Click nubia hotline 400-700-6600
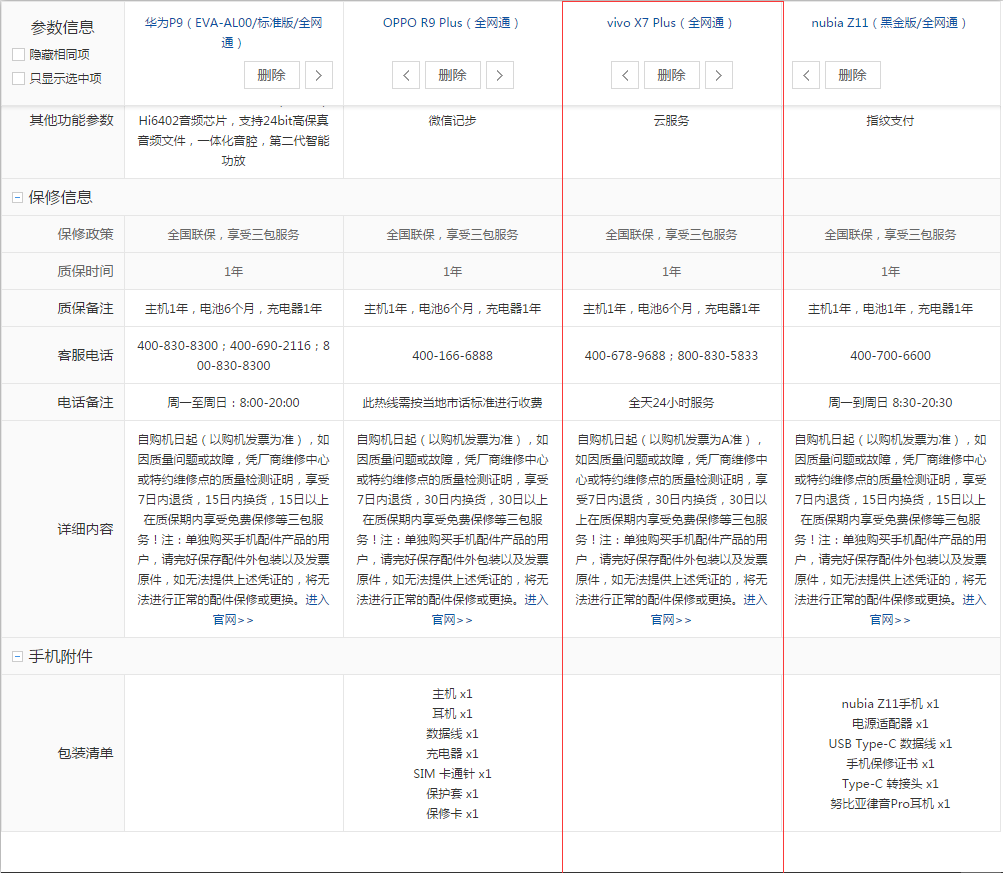Image resolution: width=1003 pixels, height=873 pixels. pyautogui.click(x=890, y=356)
